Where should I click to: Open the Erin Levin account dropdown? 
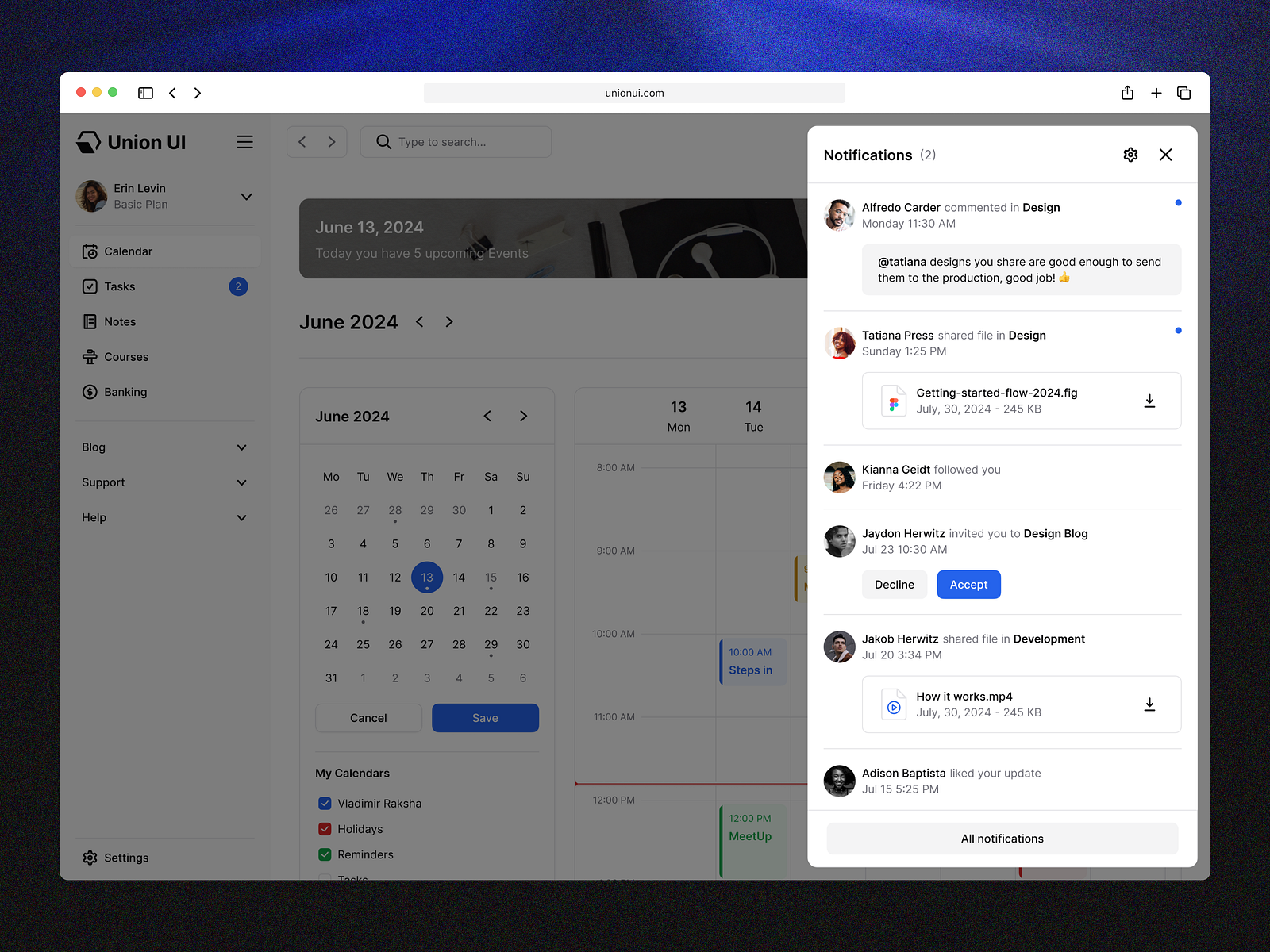[246, 196]
